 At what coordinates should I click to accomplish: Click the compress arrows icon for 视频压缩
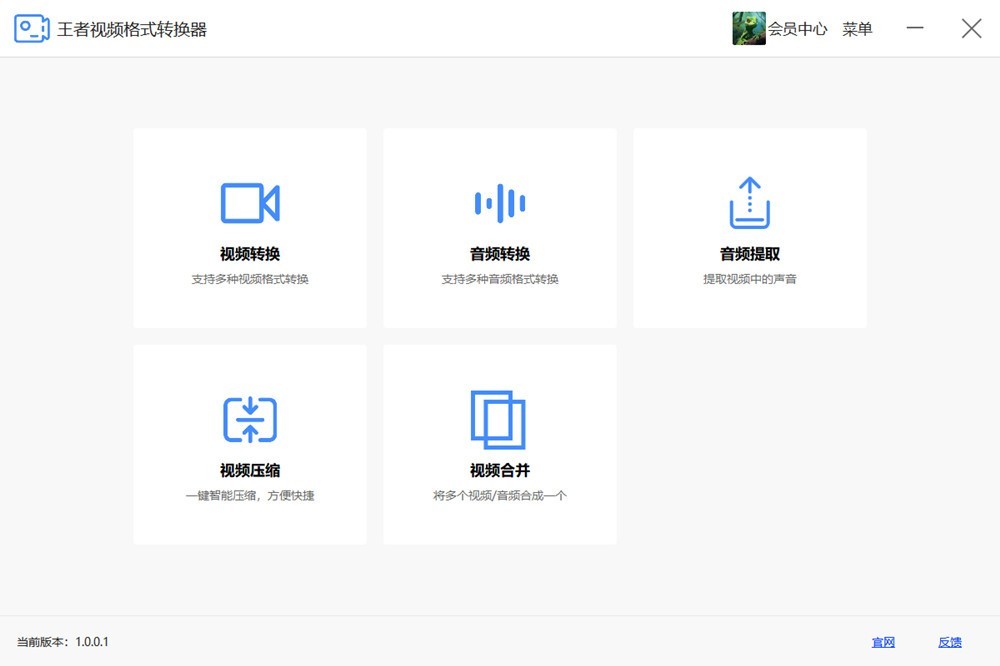pos(249,420)
